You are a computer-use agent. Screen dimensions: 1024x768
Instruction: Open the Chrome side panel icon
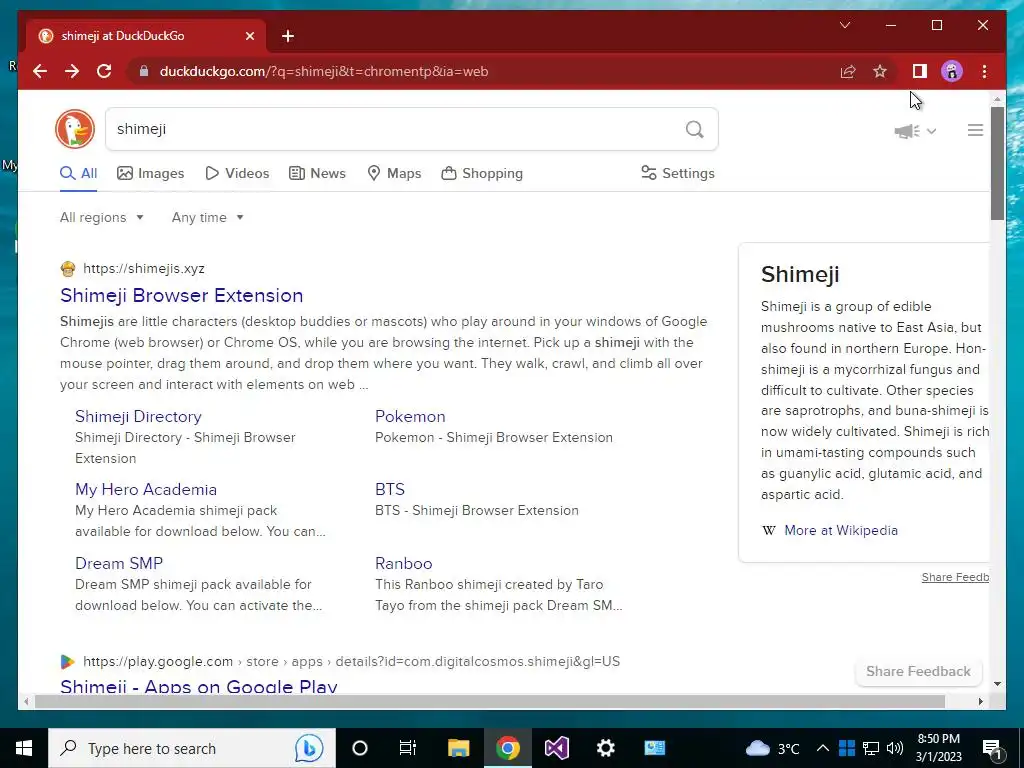pyautogui.click(x=920, y=71)
